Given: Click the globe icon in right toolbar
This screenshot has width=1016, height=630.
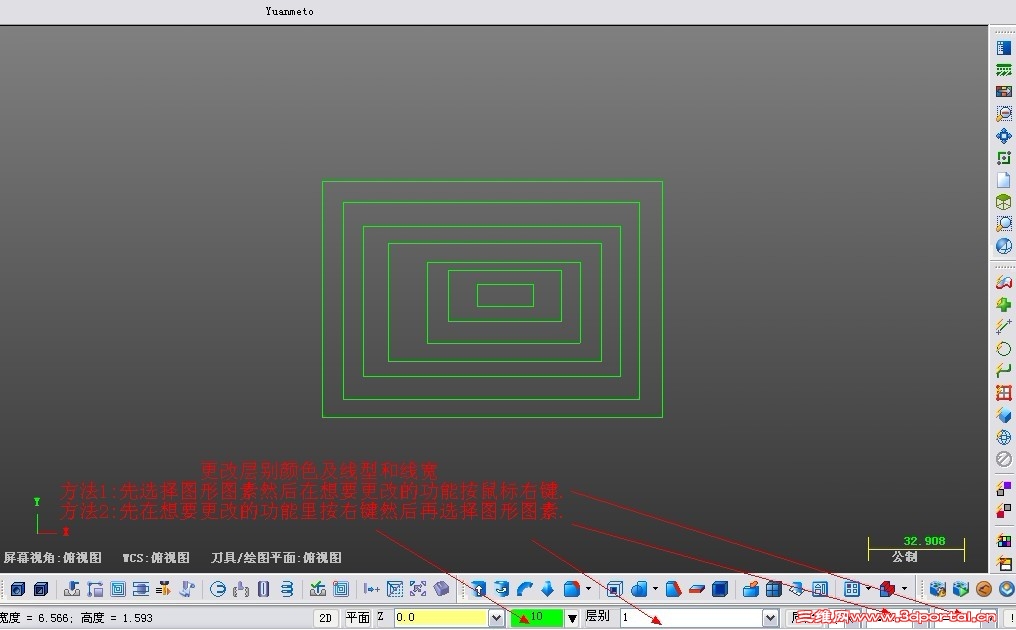Looking at the screenshot, I should tap(1004, 437).
